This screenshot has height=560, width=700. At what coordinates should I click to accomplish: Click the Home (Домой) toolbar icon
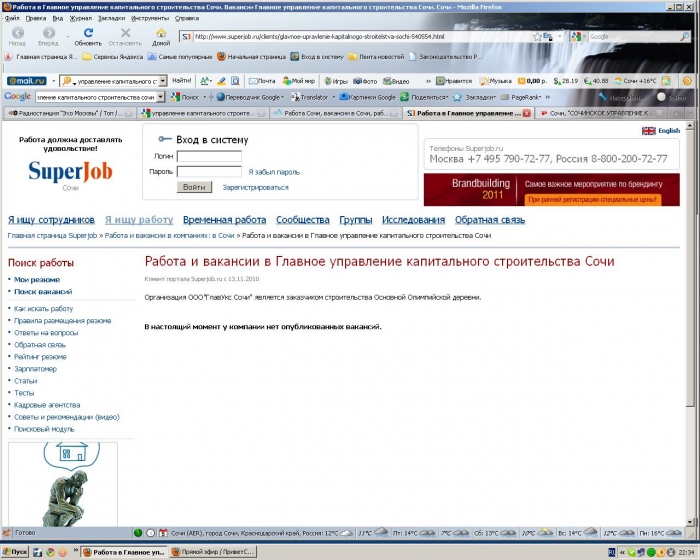coord(161,34)
